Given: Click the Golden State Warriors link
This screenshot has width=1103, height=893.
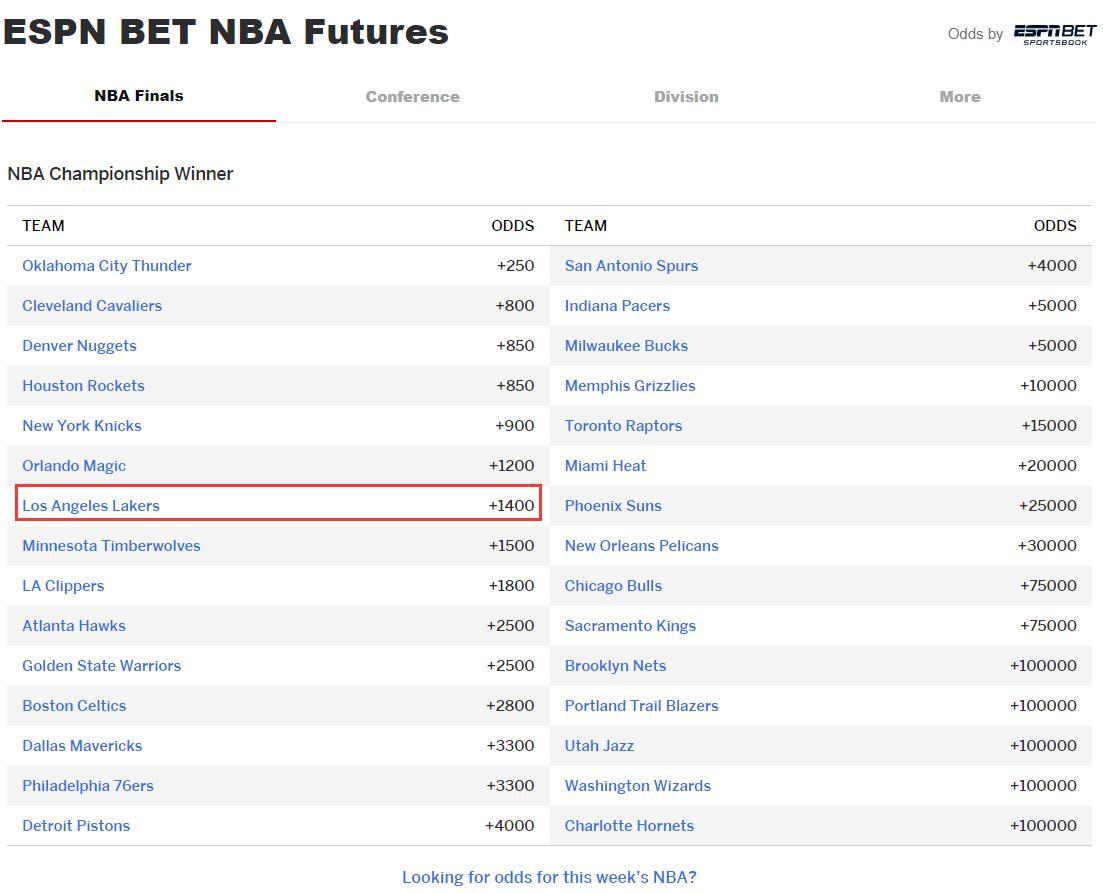Looking at the screenshot, I should click(101, 666).
